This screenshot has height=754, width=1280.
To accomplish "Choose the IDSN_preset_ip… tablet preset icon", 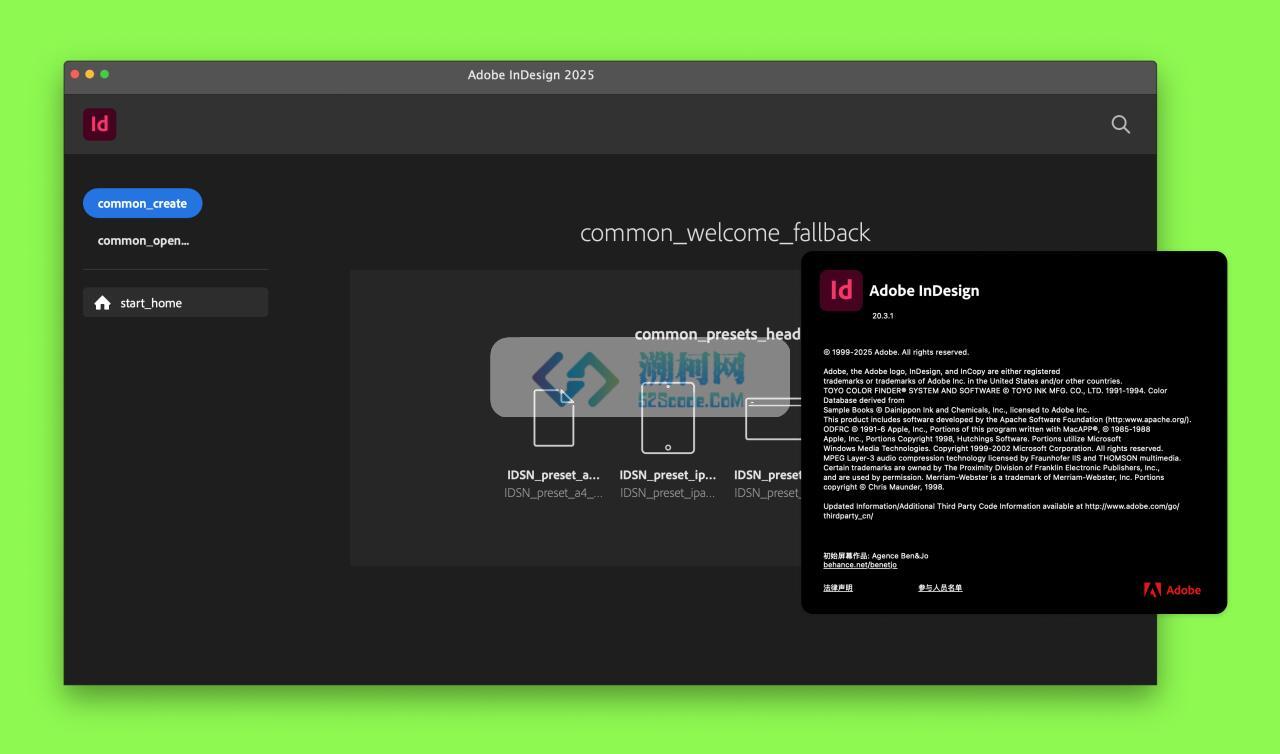I will (668, 417).
